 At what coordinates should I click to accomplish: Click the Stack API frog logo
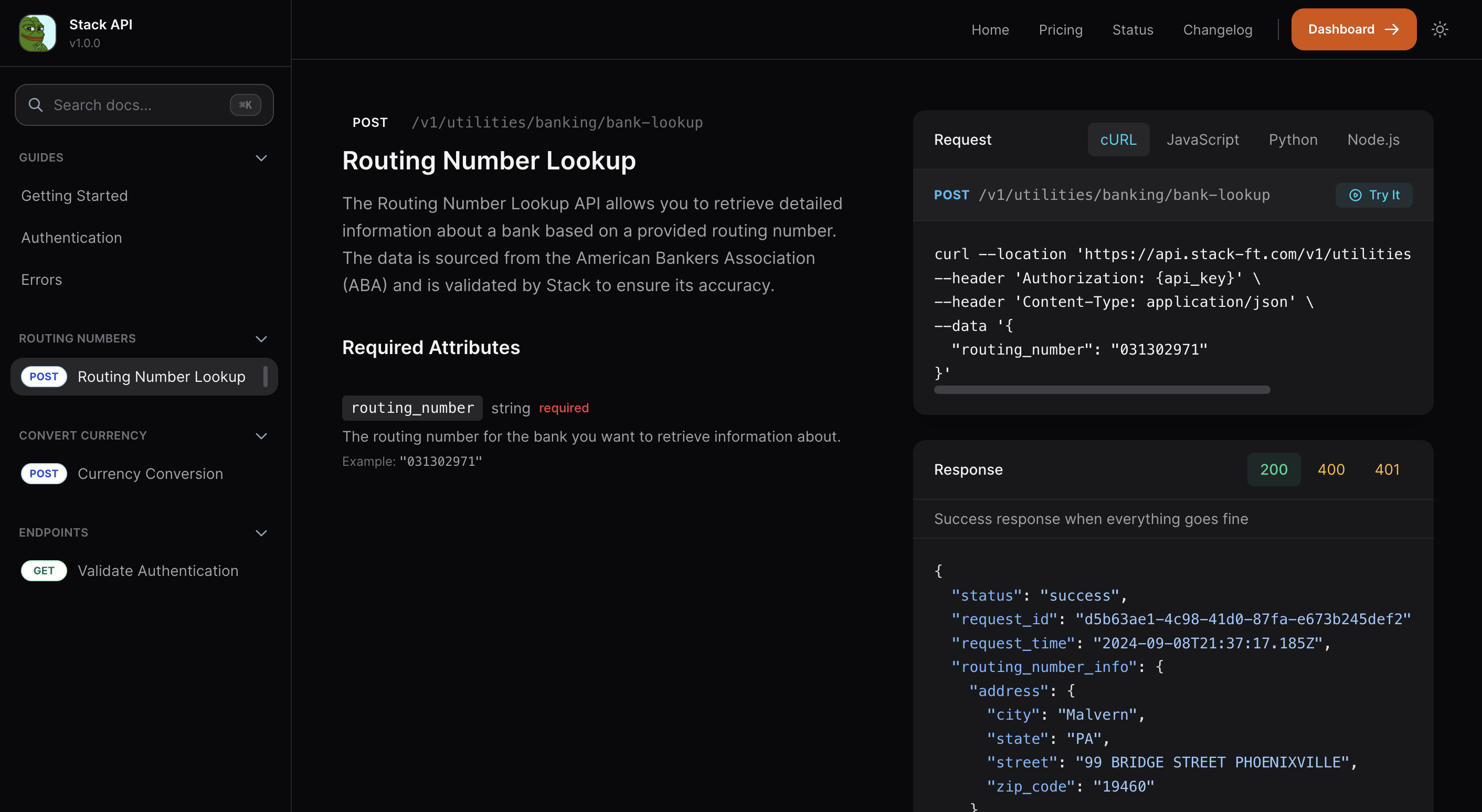coord(37,33)
